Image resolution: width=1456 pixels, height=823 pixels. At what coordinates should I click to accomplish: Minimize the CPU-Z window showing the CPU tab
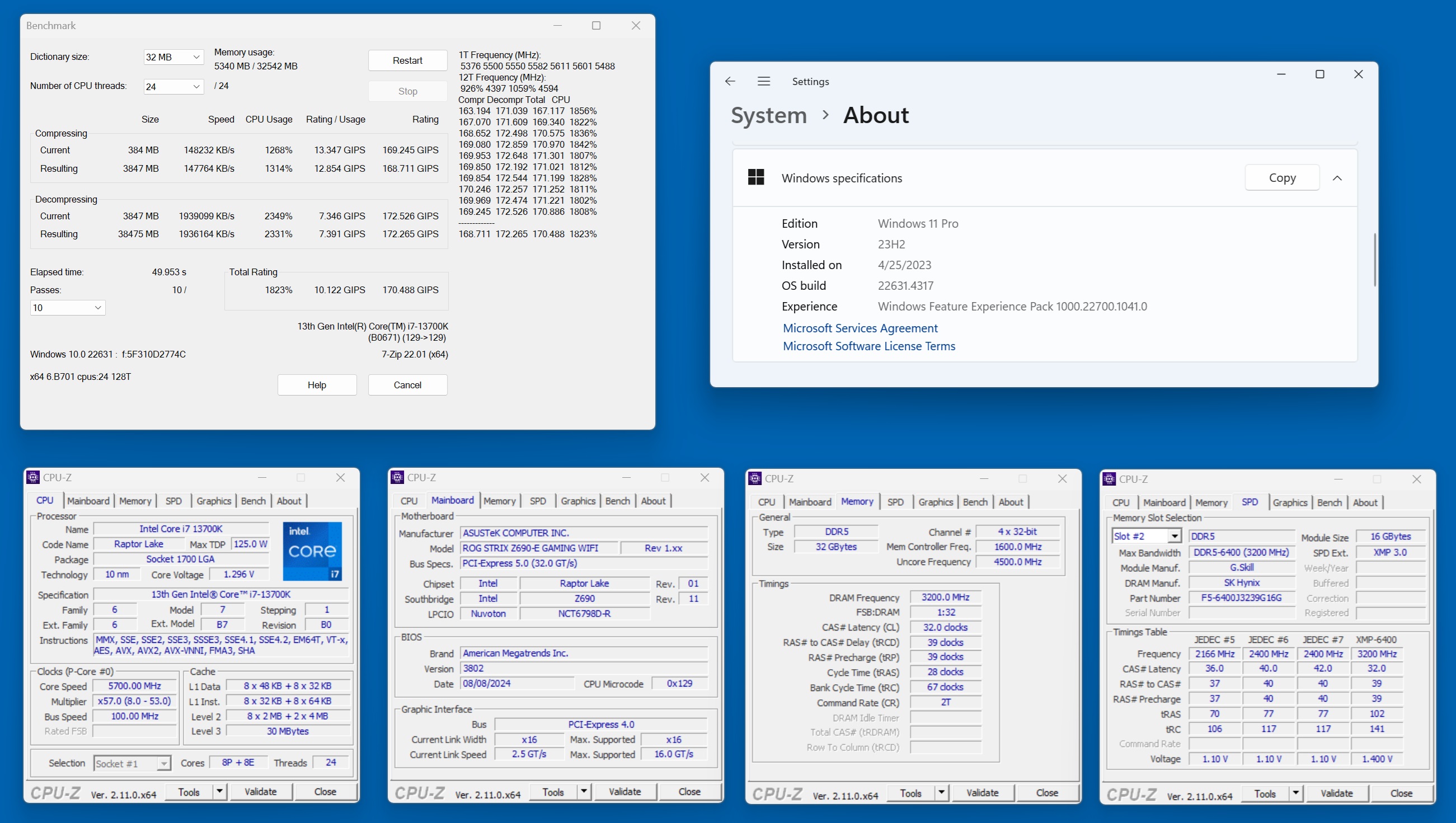[262, 478]
